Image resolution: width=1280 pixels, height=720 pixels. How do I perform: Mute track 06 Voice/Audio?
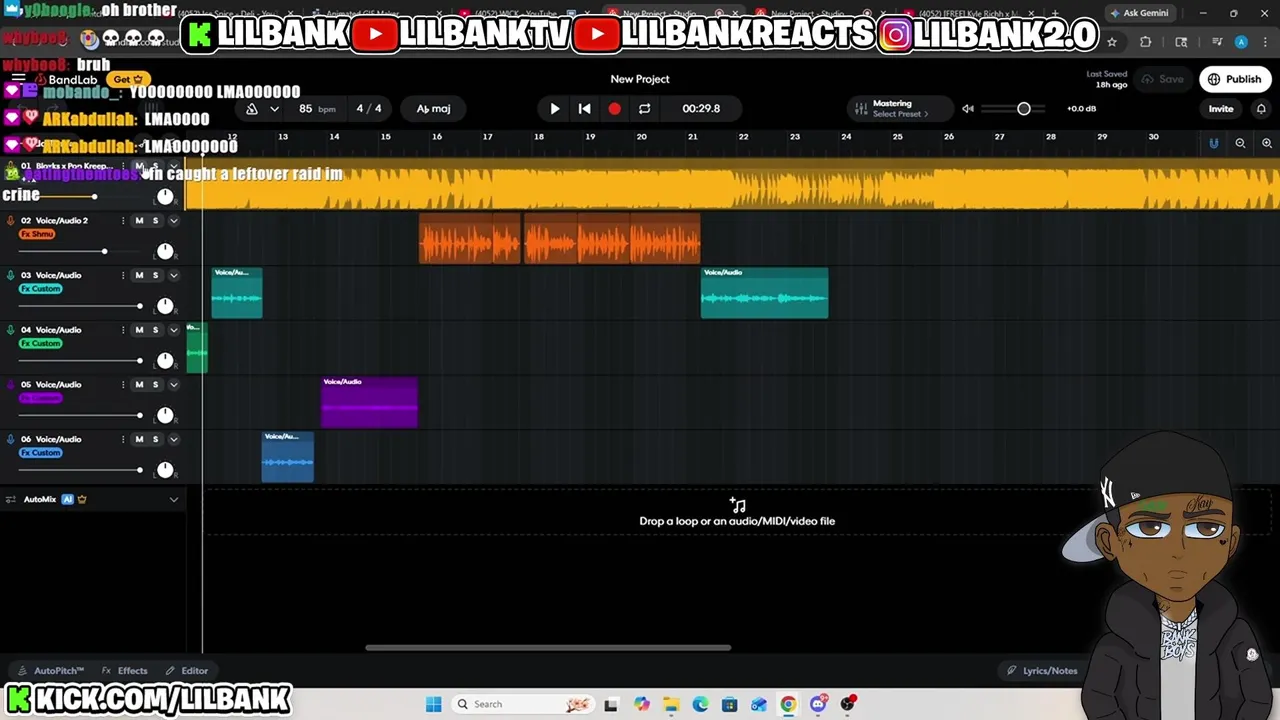[x=139, y=439]
